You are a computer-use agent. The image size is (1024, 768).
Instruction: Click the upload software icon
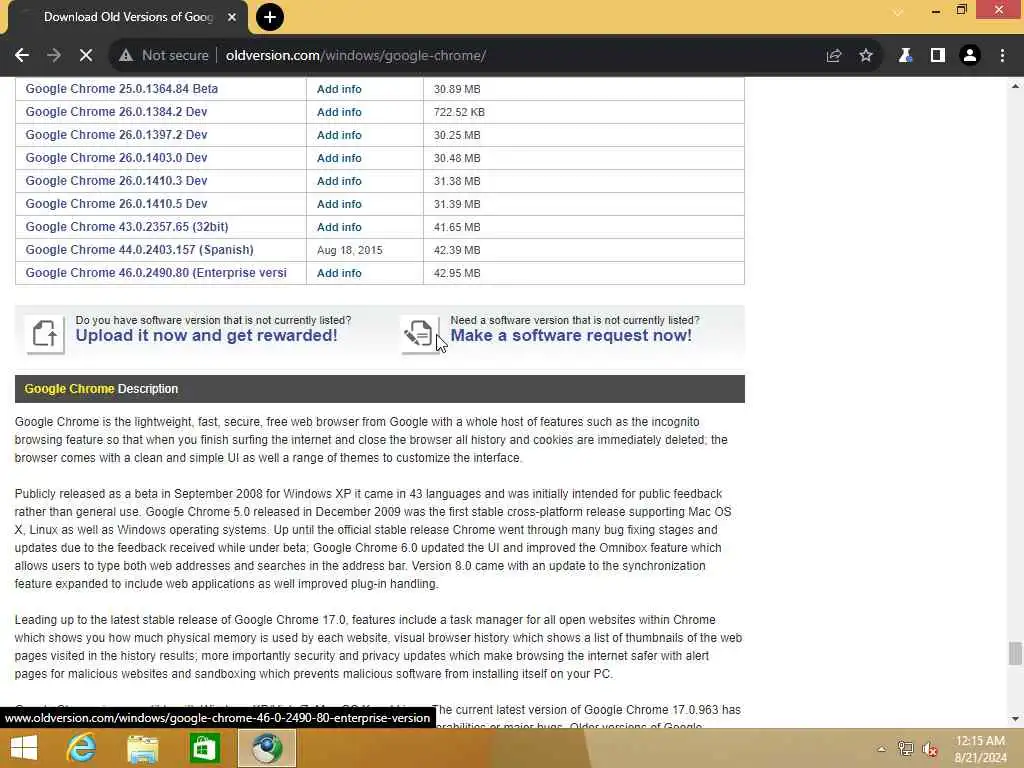(45, 334)
